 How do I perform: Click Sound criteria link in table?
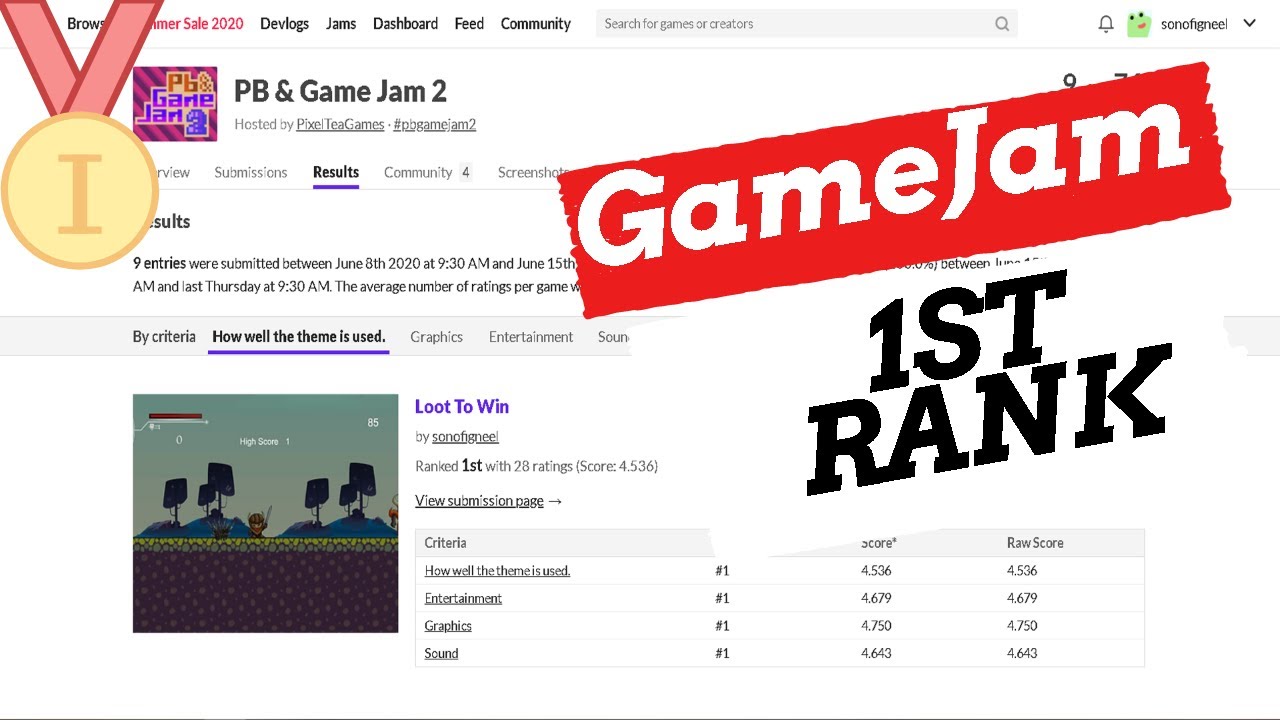pyautogui.click(x=441, y=653)
